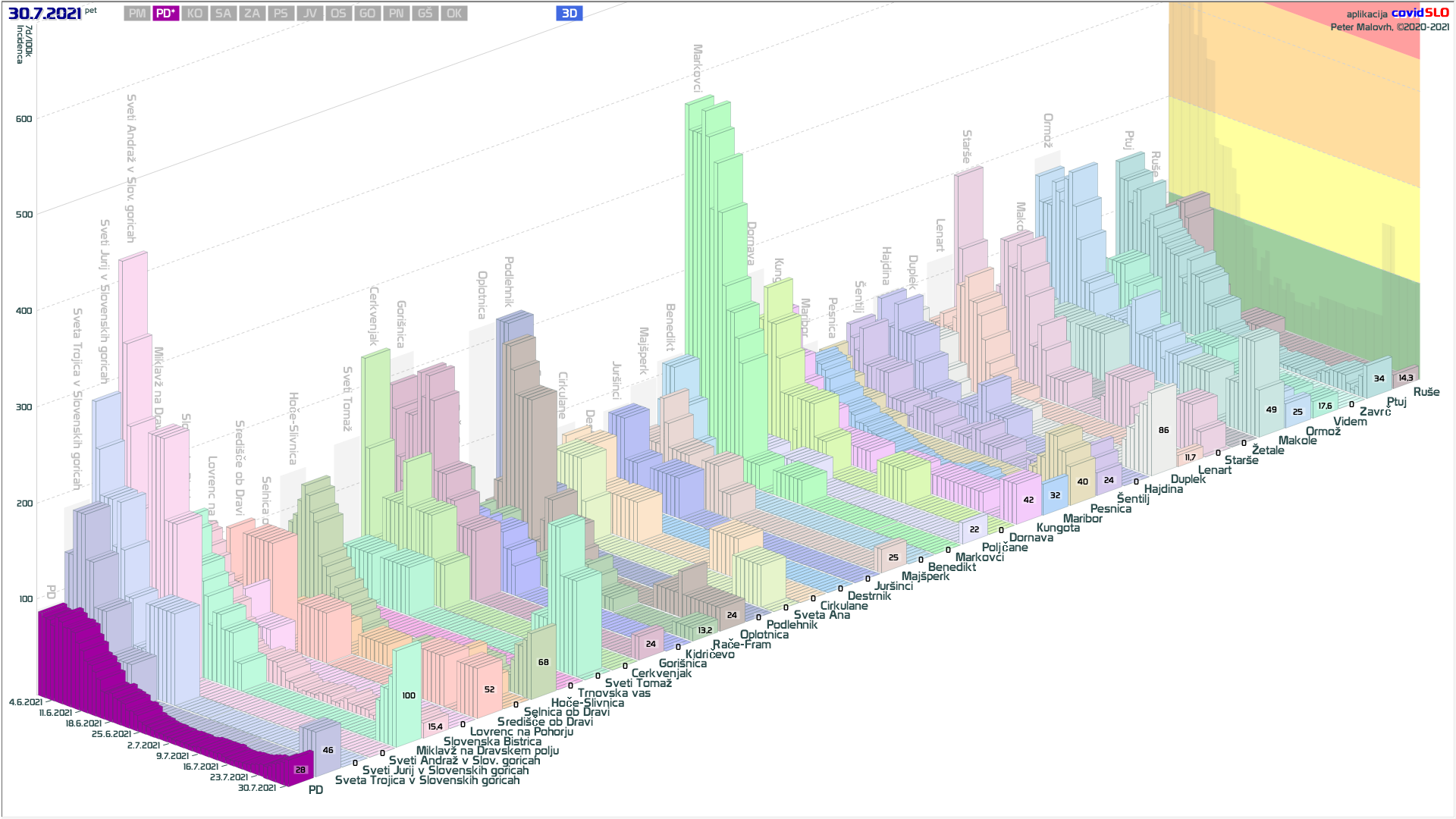
Task: Select the 4.6.2021 timeline date label
Action: (x=26, y=702)
